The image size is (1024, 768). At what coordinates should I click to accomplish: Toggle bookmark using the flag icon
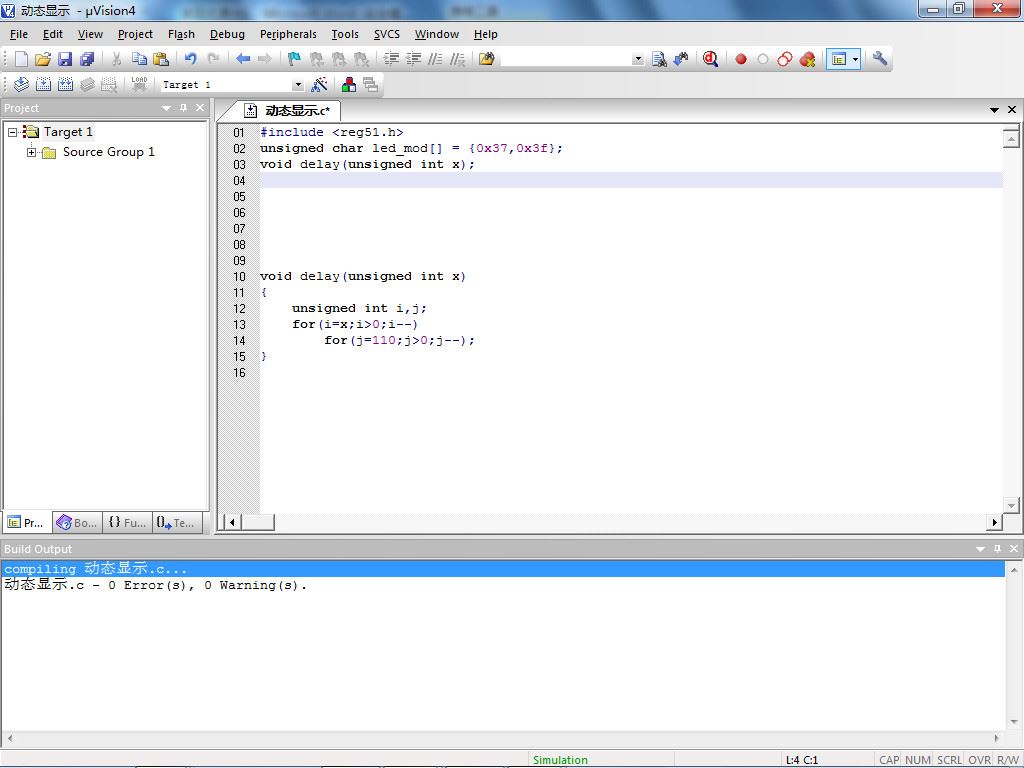click(x=294, y=59)
